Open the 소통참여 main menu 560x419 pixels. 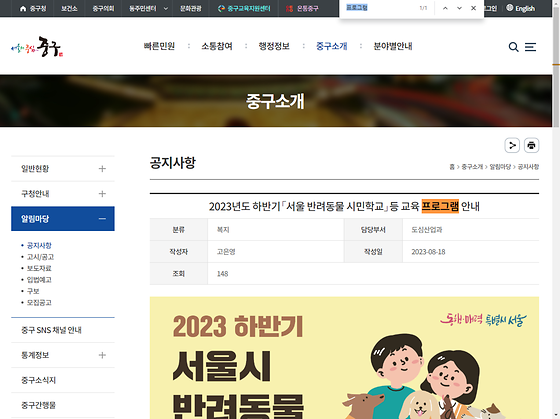[x=217, y=46]
